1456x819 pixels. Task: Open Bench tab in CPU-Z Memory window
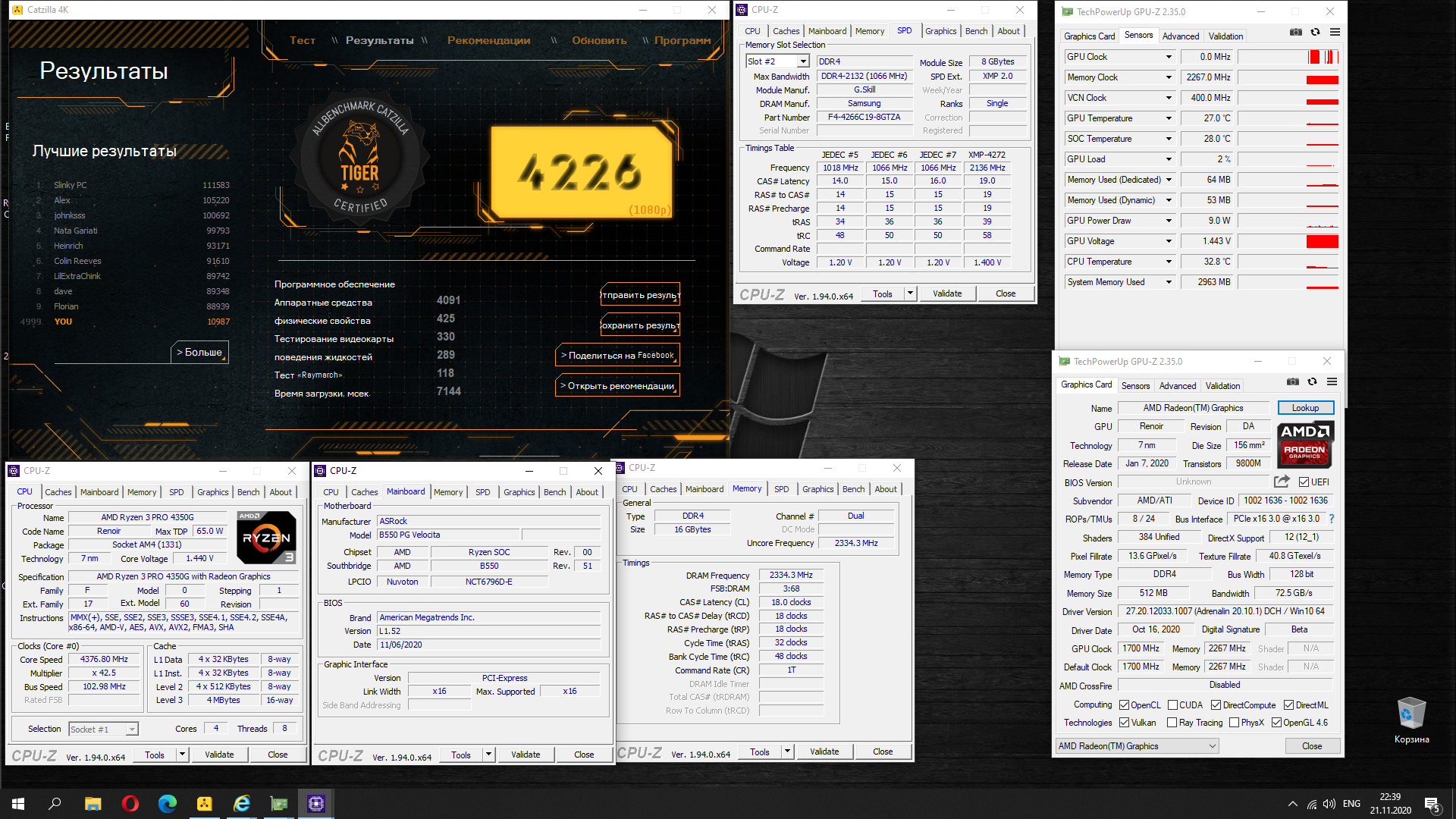click(853, 489)
